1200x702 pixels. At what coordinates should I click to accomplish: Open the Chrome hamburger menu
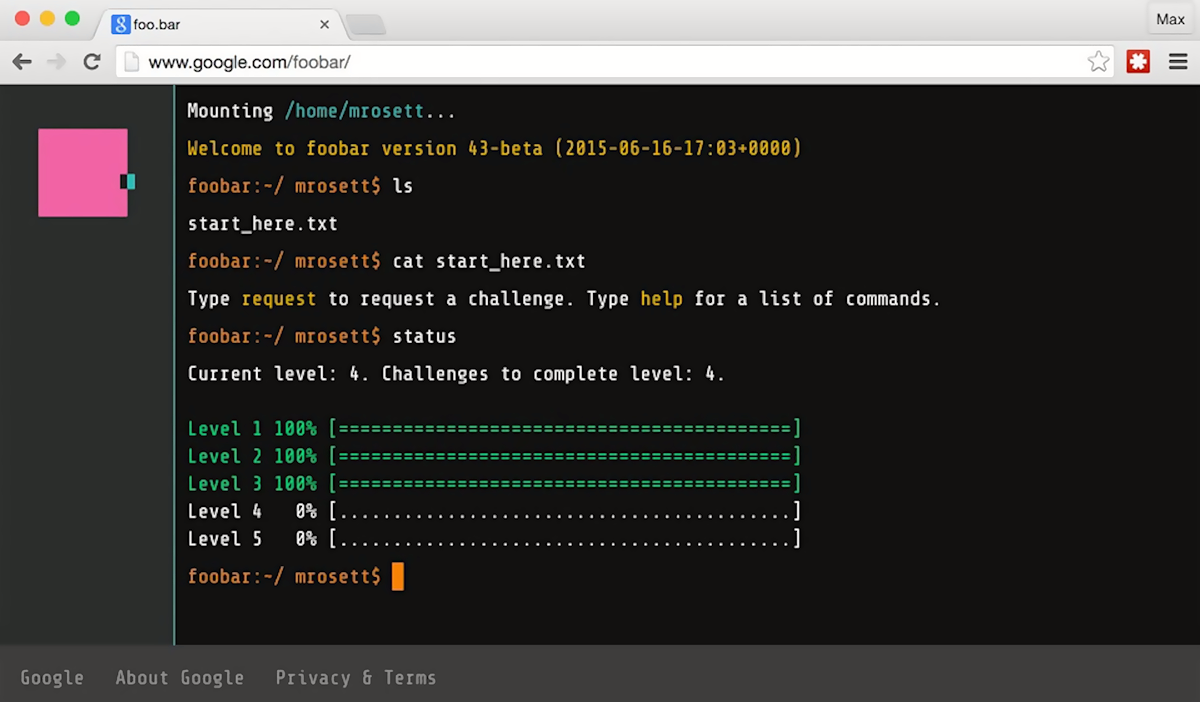[1178, 62]
